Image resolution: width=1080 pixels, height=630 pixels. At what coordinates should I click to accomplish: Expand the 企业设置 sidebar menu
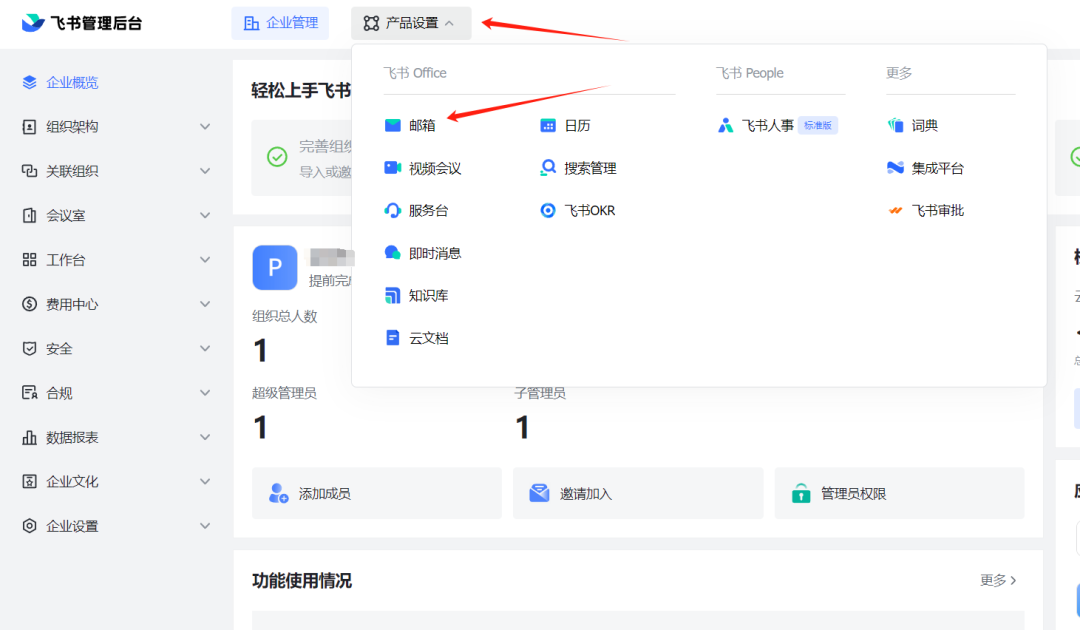click(205, 526)
